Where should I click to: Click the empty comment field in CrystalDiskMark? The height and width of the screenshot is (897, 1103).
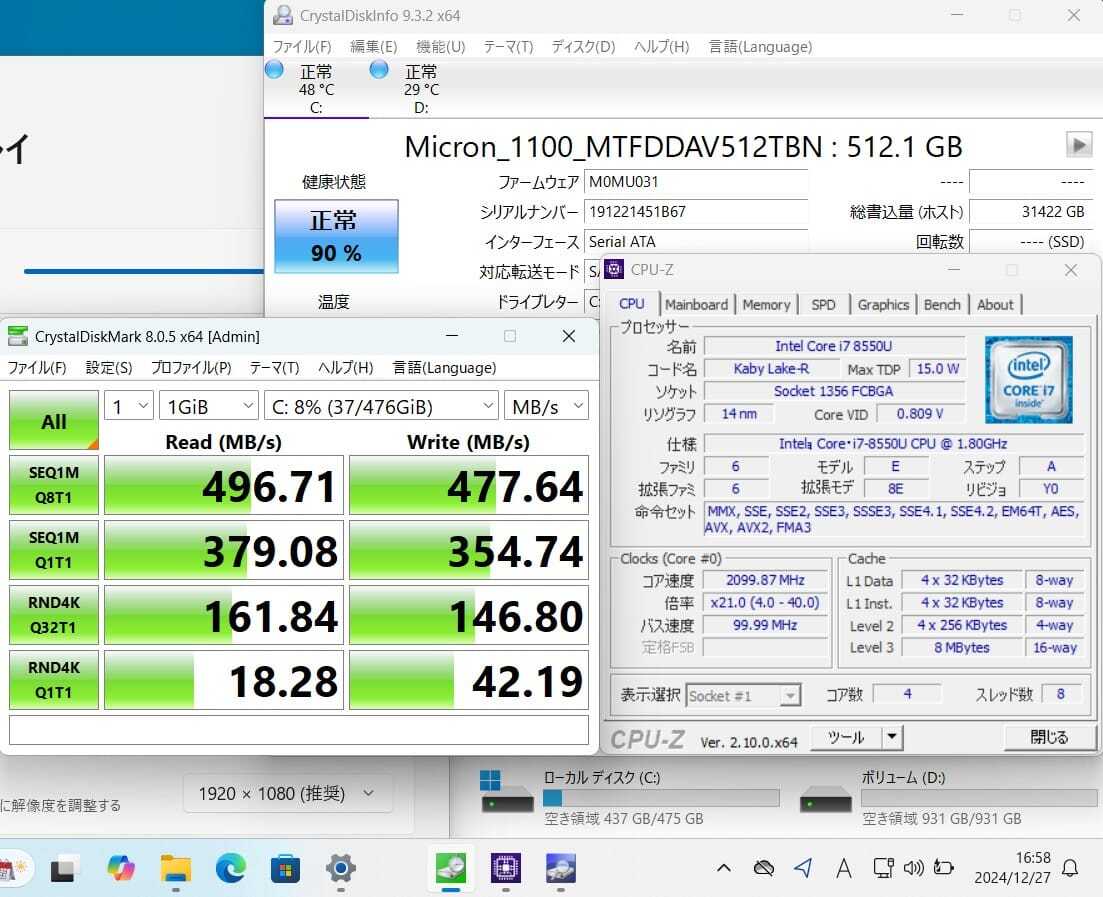(299, 730)
